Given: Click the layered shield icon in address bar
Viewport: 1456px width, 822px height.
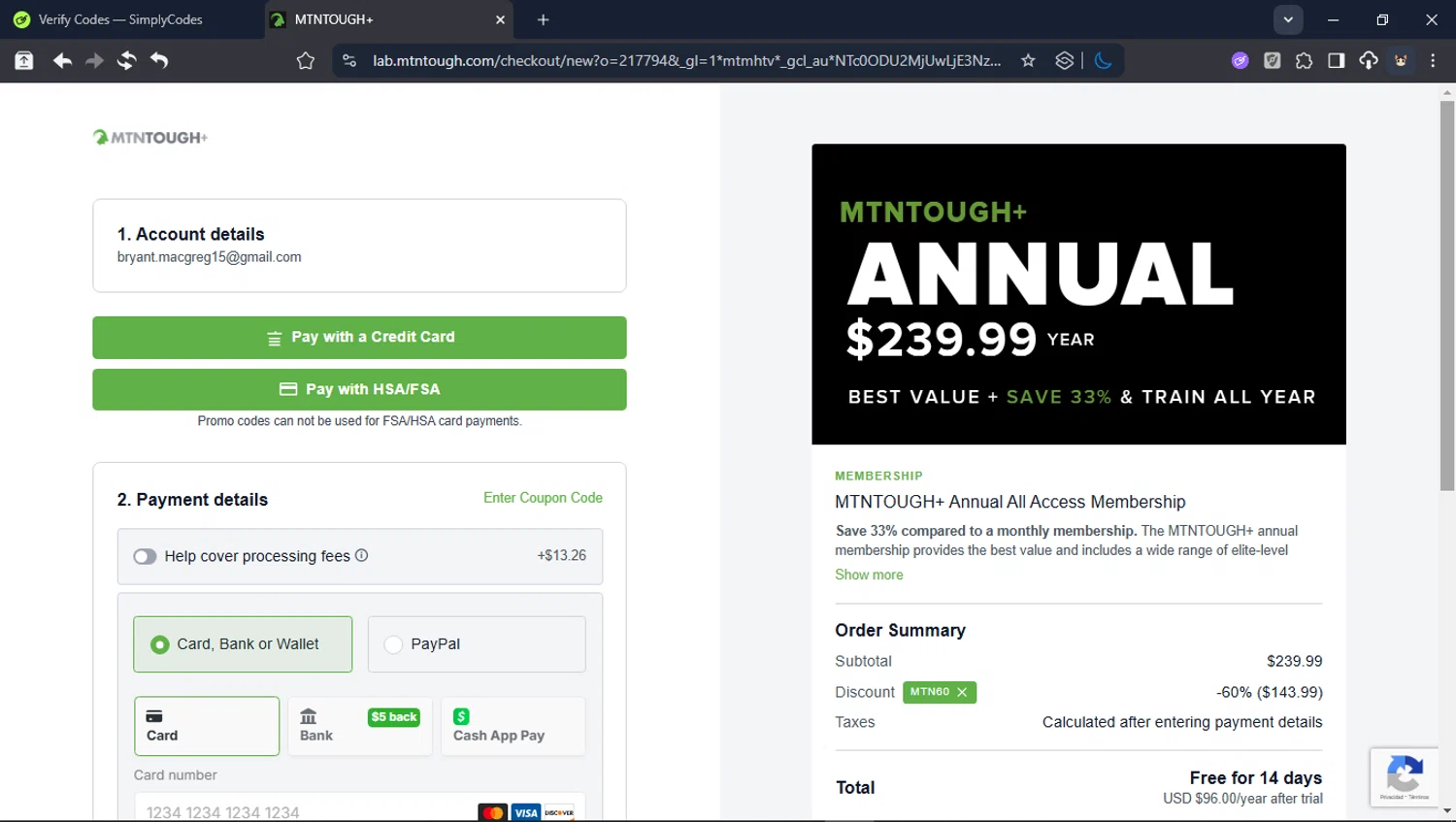Looking at the screenshot, I should (1065, 60).
